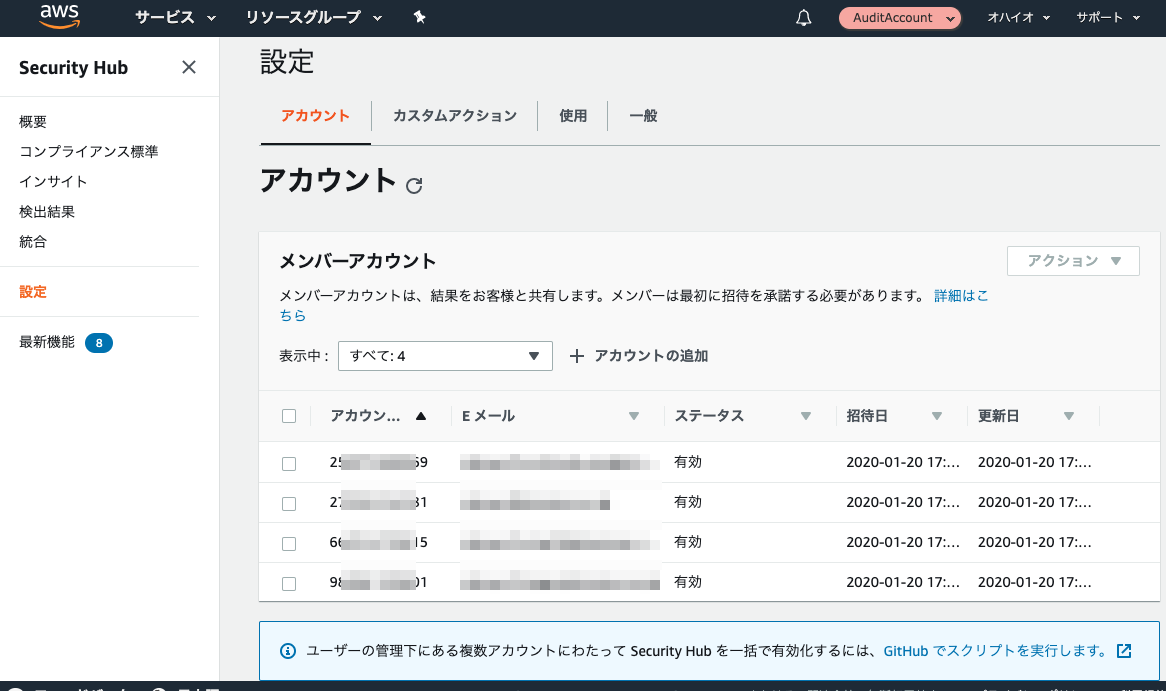Select 設定 in the sidebar
Screen dimensions: 1166x691
[x=33, y=292]
